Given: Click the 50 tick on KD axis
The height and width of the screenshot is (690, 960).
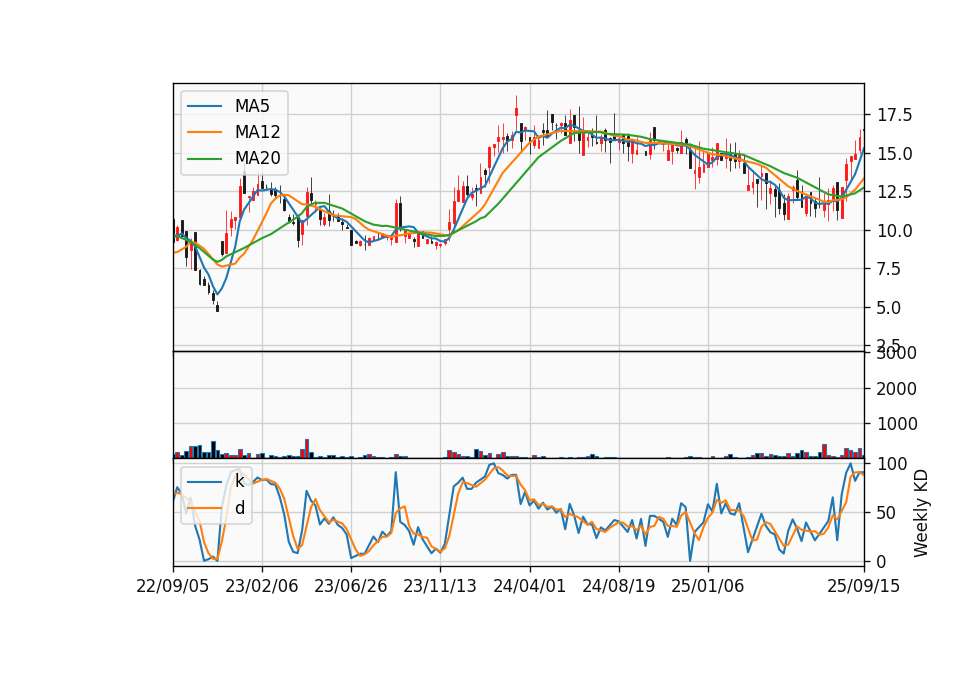Looking at the screenshot, I should point(886,512).
